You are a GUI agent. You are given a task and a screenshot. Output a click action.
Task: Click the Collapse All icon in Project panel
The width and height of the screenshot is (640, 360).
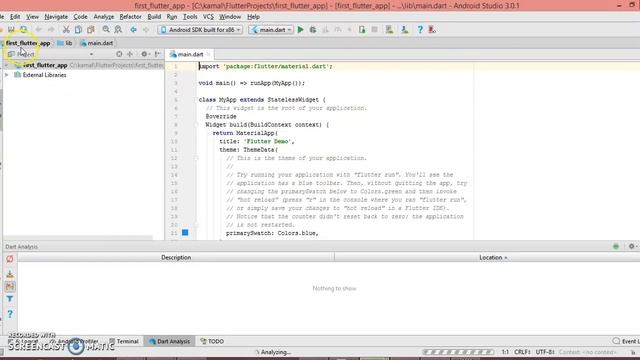(130, 54)
